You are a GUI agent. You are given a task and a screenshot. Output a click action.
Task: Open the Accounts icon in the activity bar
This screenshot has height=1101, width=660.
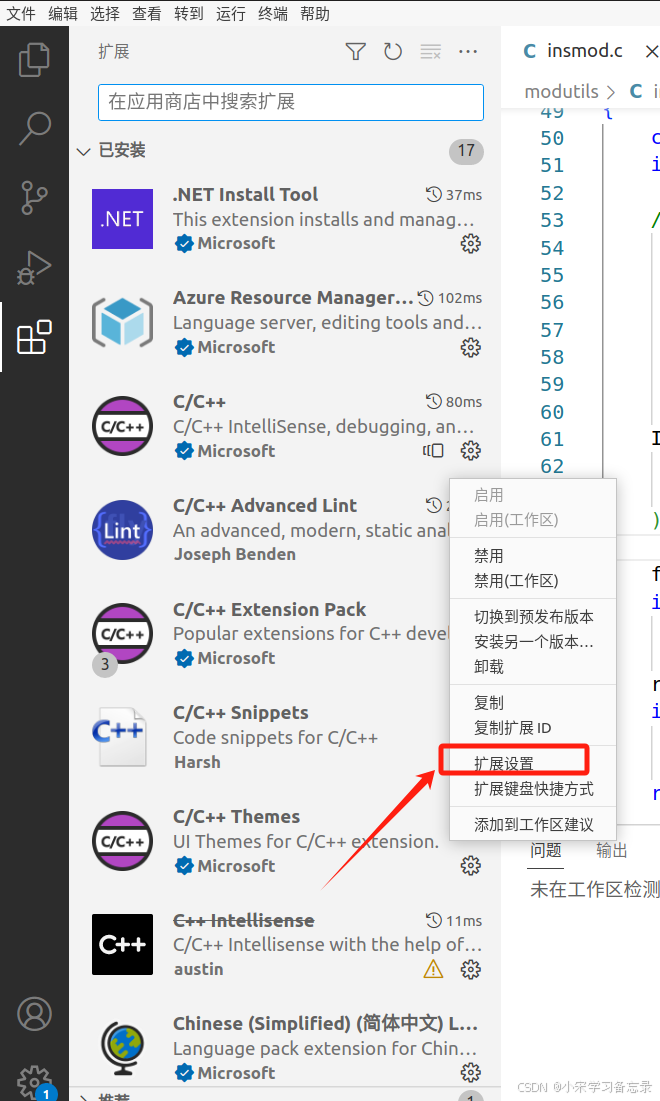(34, 1014)
